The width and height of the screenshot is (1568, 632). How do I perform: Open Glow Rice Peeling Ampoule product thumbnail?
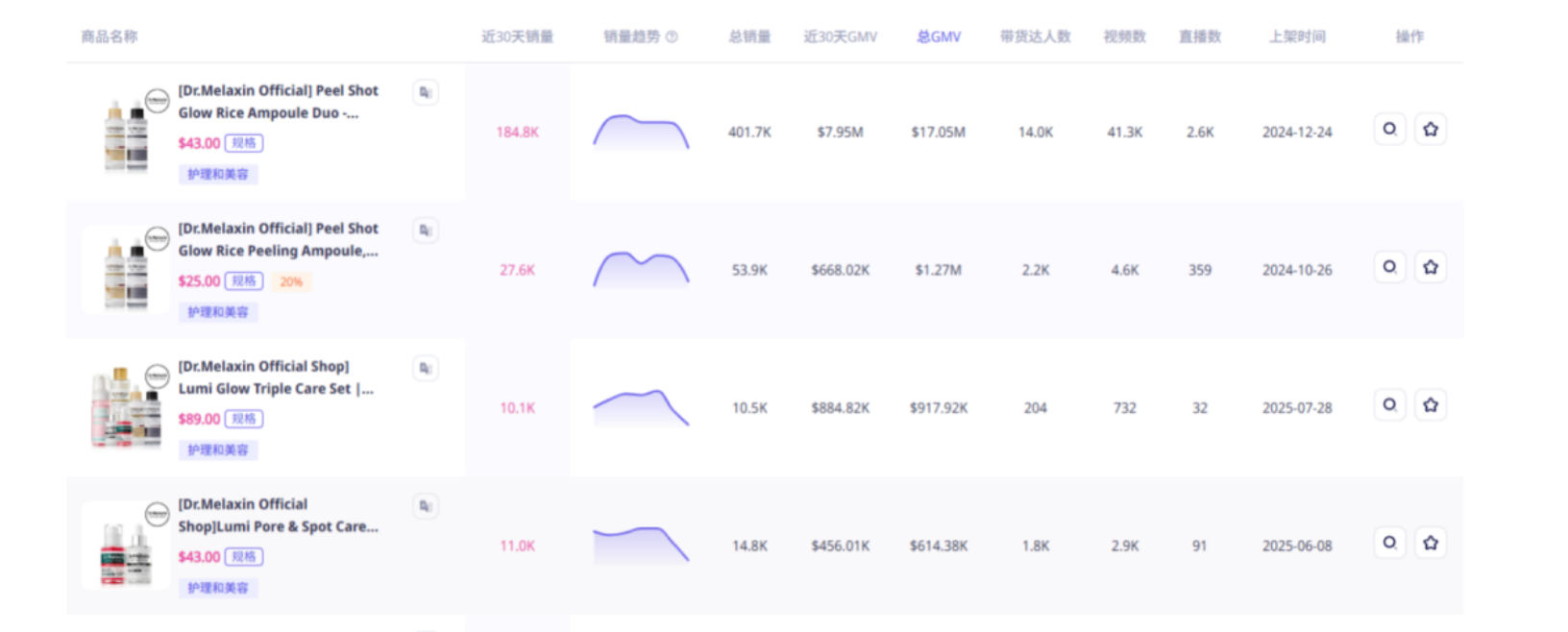126,270
